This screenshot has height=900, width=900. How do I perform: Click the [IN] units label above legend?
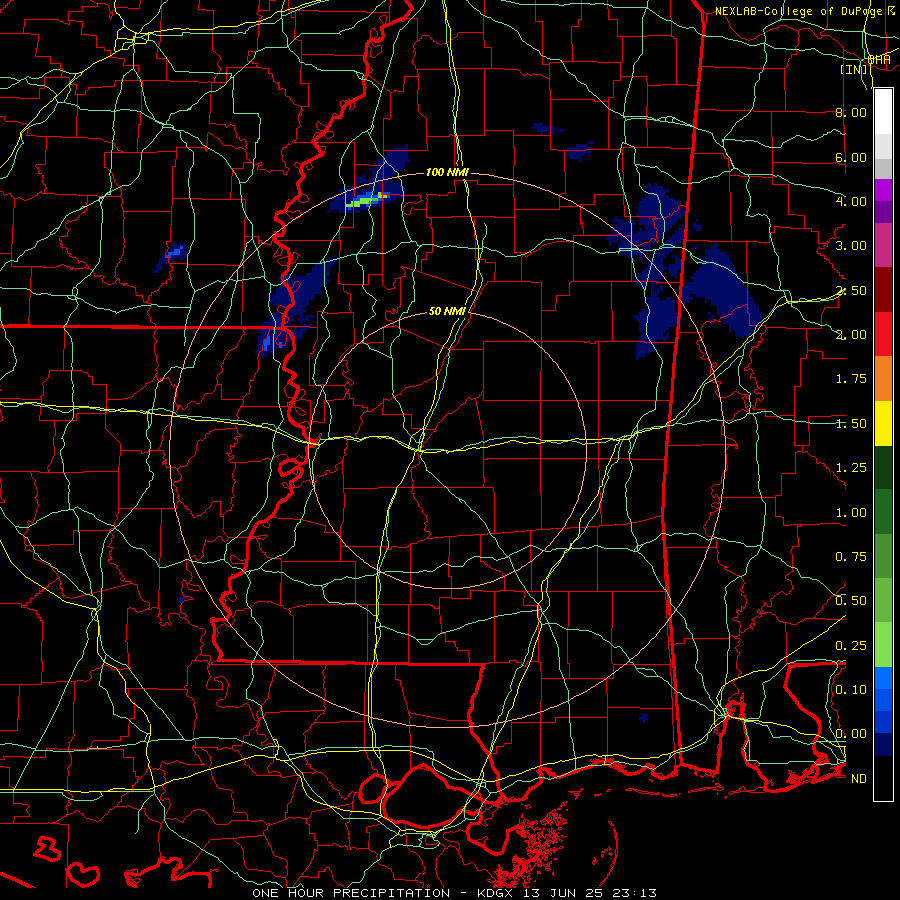854,69
